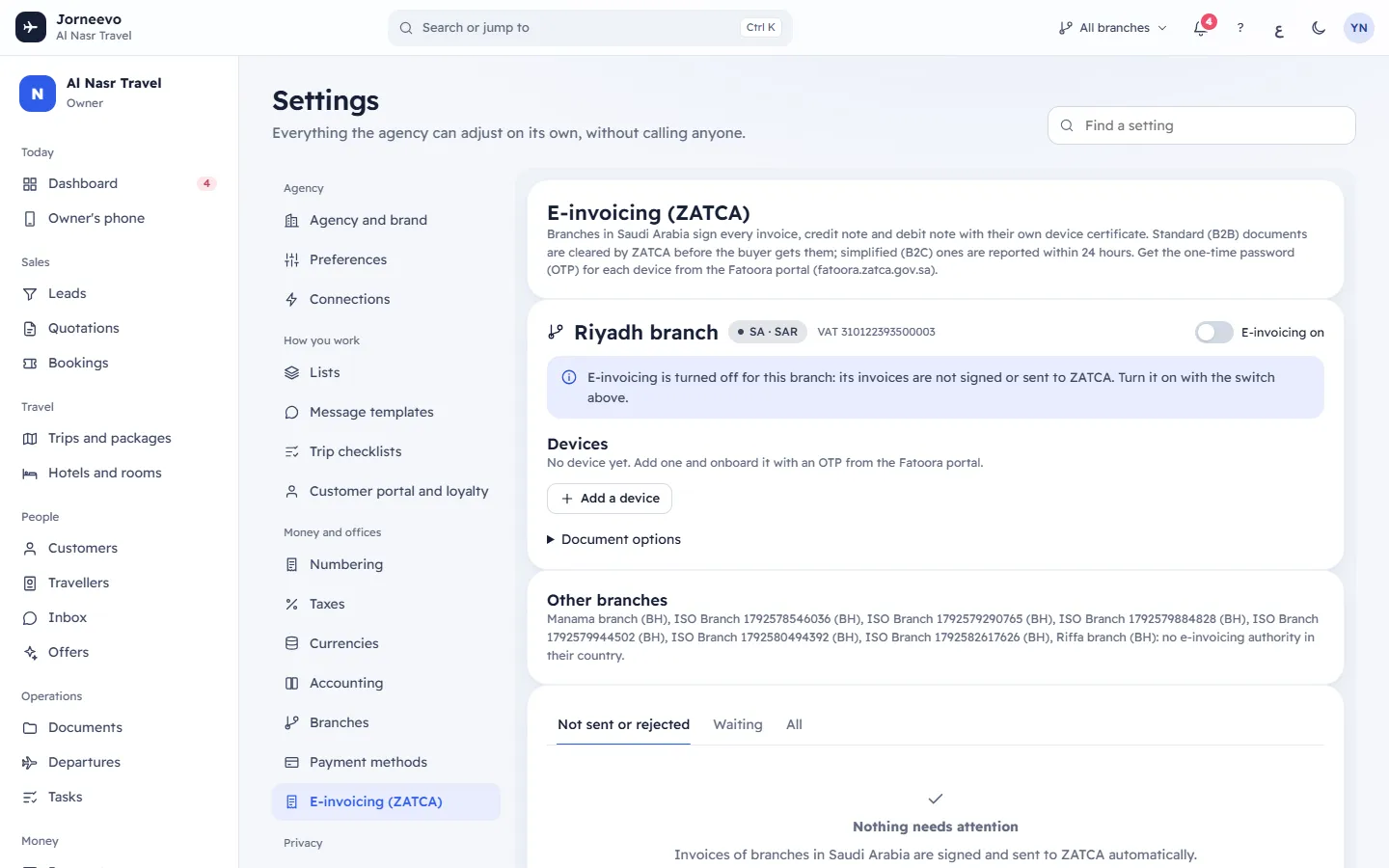Open the Connections settings section
The width and height of the screenshot is (1389, 868).
pyautogui.click(x=386, y=299)
